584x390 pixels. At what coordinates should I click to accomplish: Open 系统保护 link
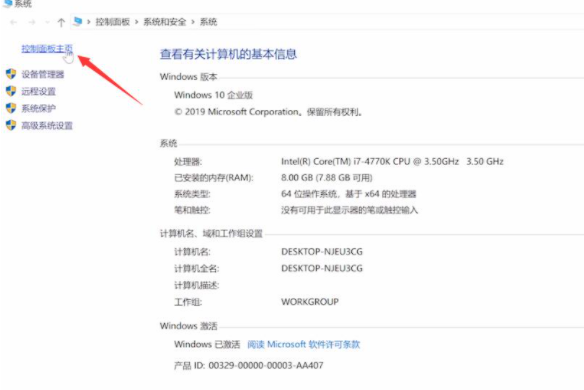[x=38, y=108]
